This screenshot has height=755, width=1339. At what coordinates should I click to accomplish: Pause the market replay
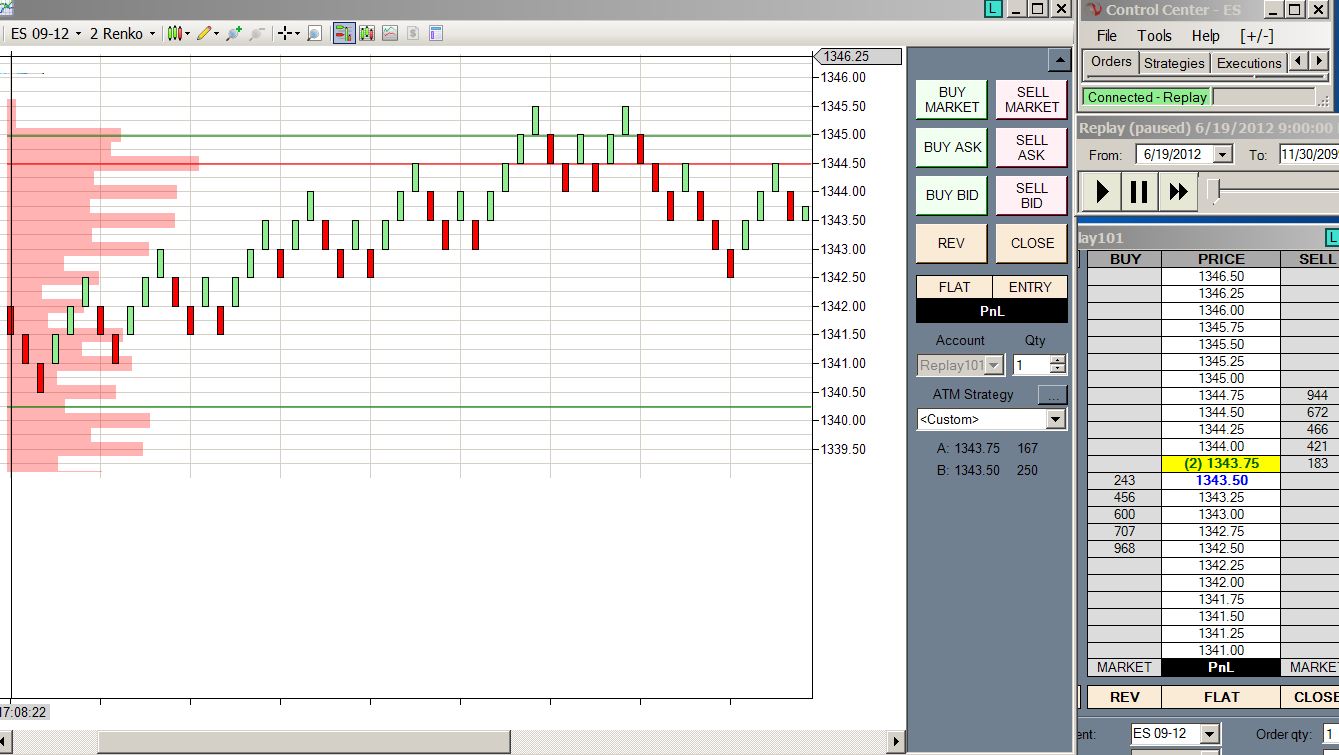click(1139, 191)
